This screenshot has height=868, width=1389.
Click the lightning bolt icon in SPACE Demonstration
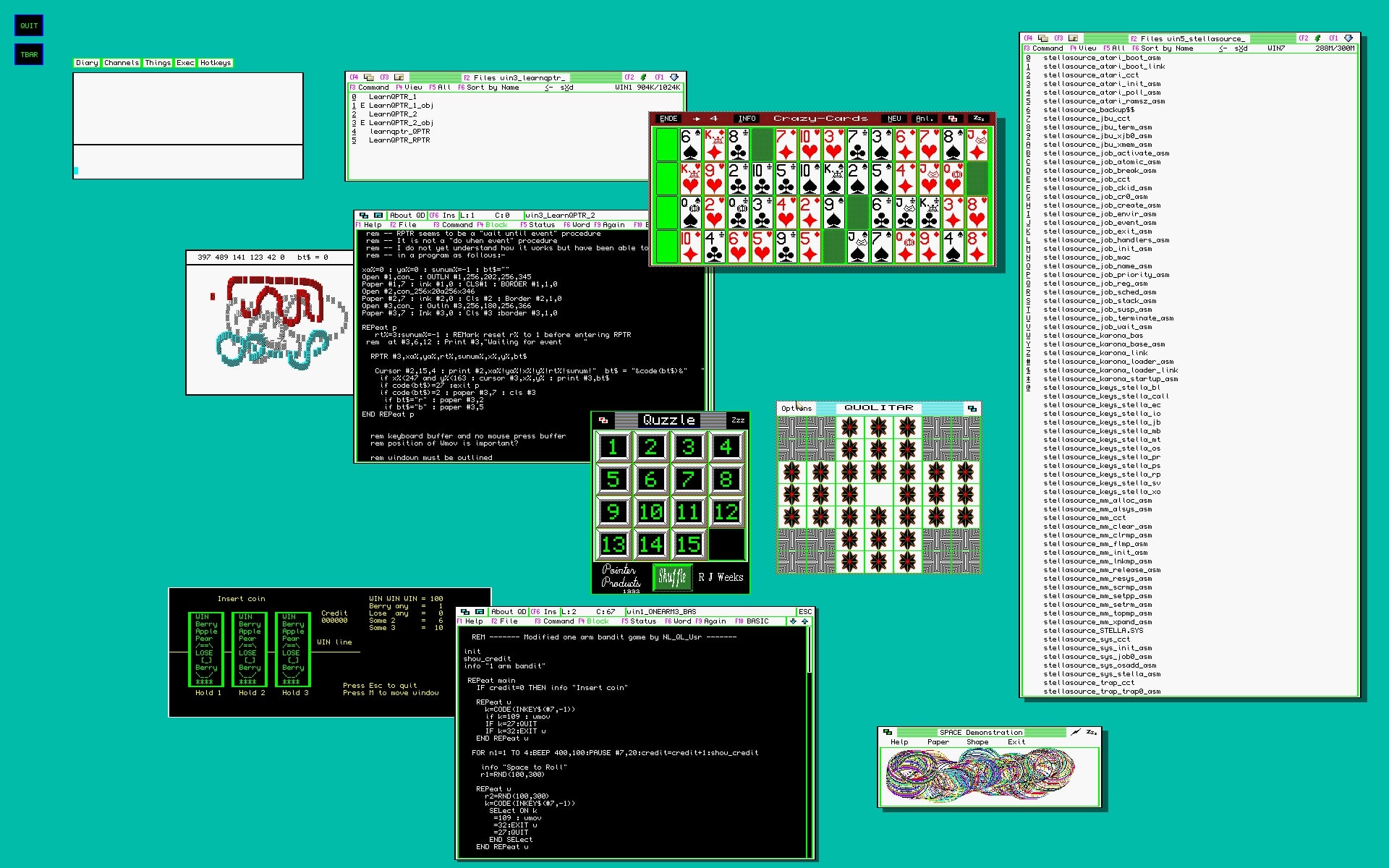(1076, 733)
